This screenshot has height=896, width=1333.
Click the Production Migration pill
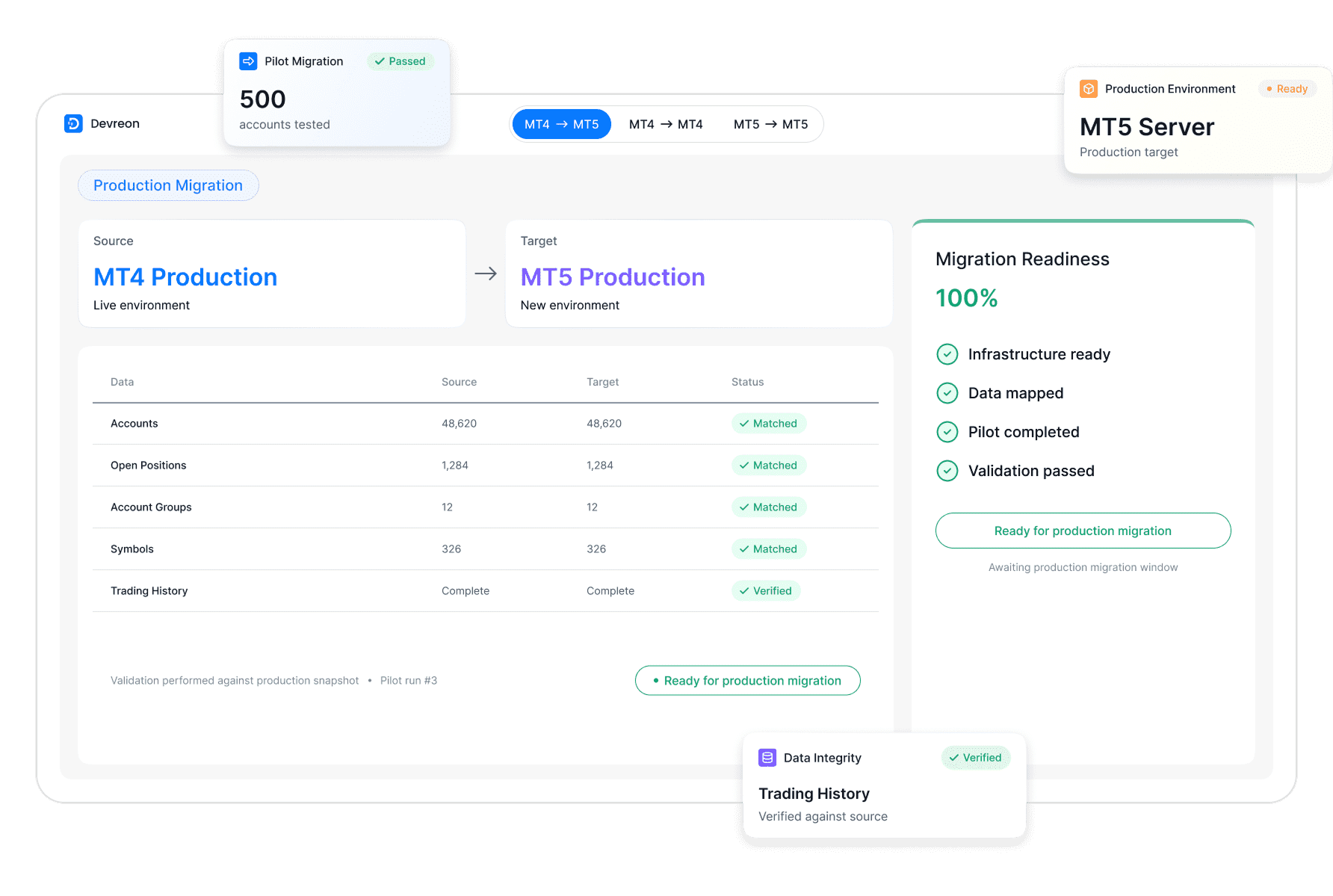(x=168, y=185)
